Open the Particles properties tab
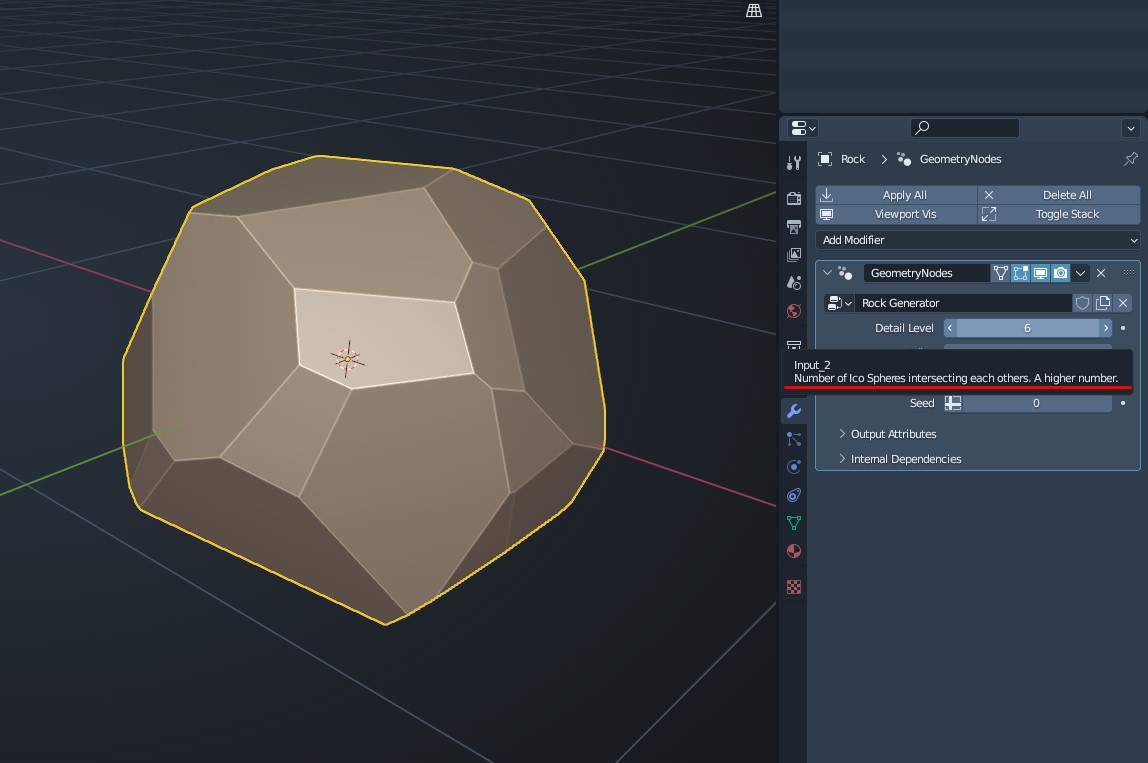The width and height of the screenshot is (1148, 763). pyautogui.click(x=794, y=439)
